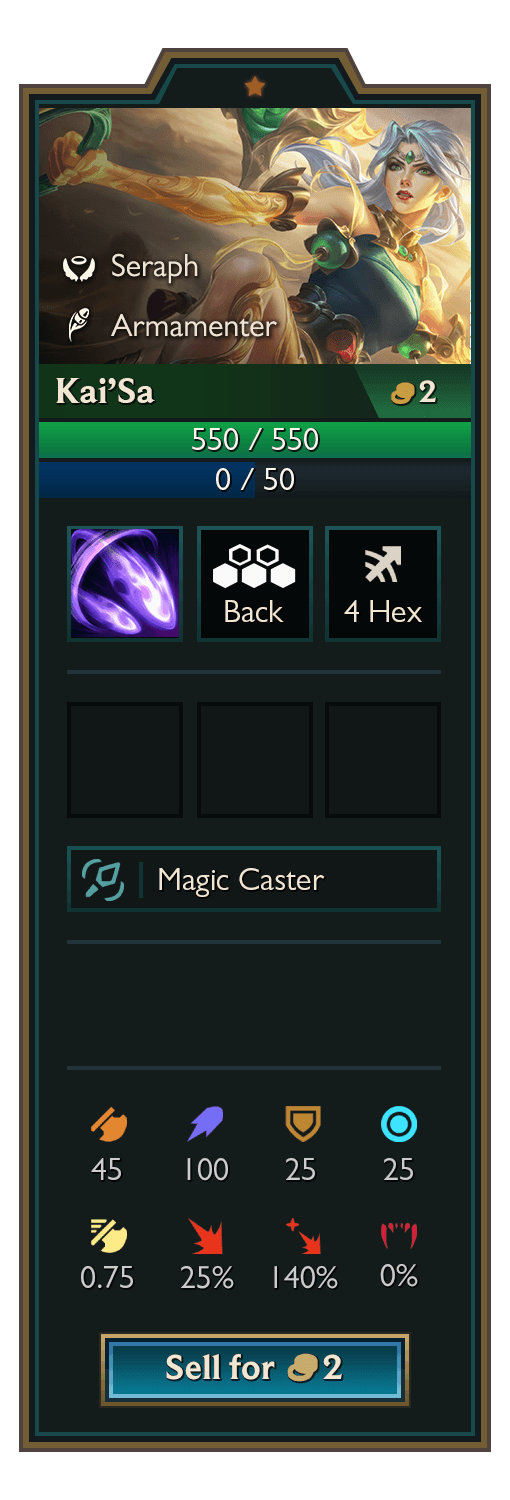This screenshot has height=1500, width=510.
Task: Click the green health bar
Action: [x=255, y=439]
